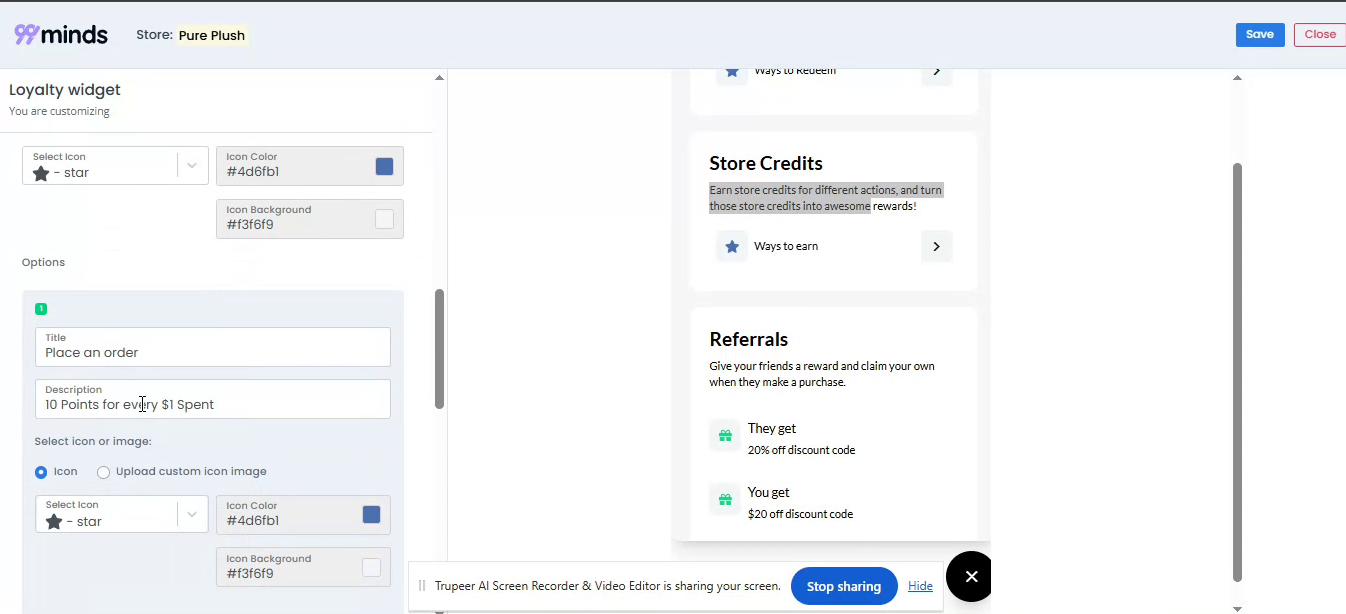The height and width of the screenshot is (614, 1346).
Task: Click the Pure Plush store name
Action: click(x=212, y=35)
